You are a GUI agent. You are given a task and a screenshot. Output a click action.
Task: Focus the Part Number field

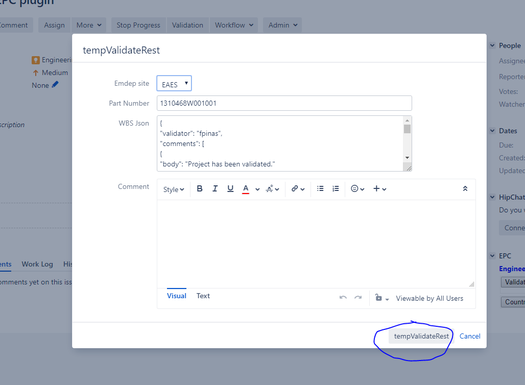(284, 103)
